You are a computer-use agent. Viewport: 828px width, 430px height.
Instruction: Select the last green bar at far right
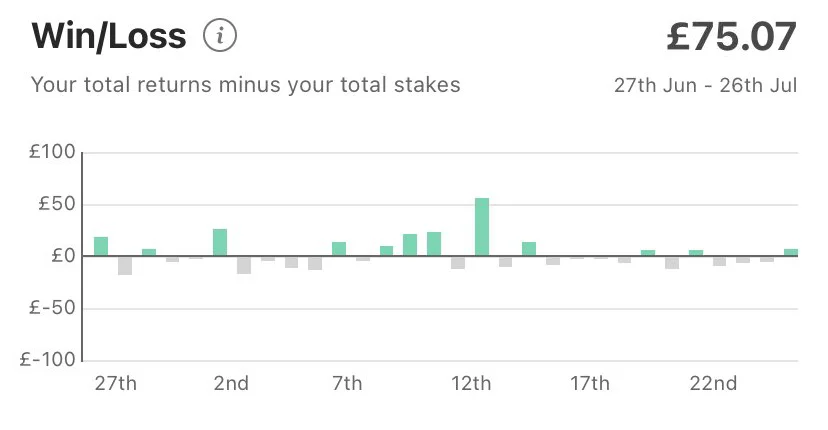point(791,252)
